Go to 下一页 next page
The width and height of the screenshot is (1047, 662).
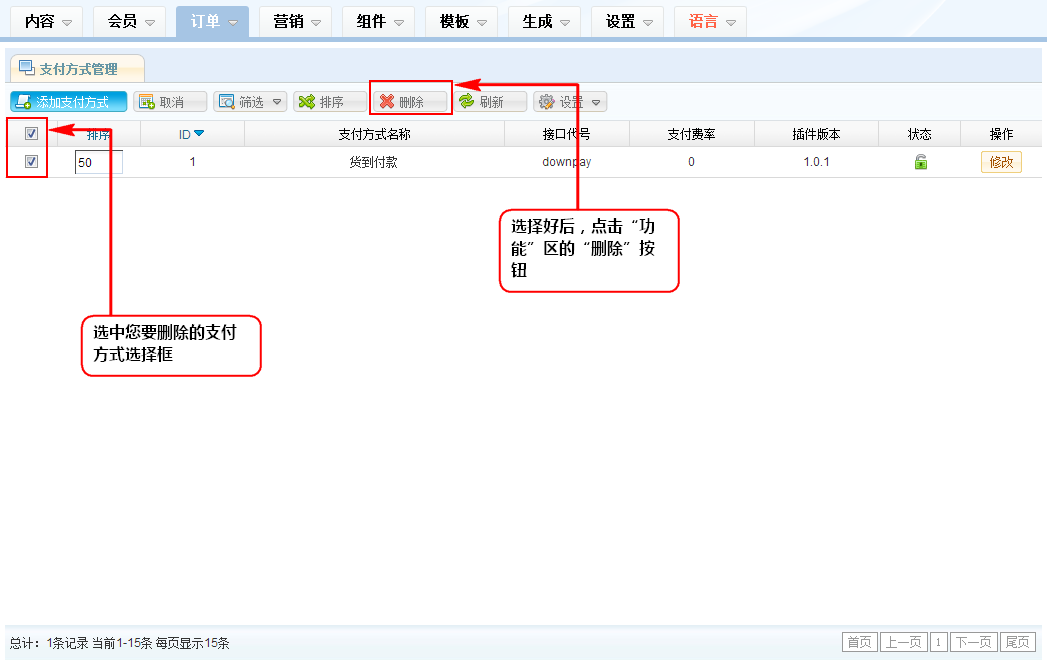973,642
